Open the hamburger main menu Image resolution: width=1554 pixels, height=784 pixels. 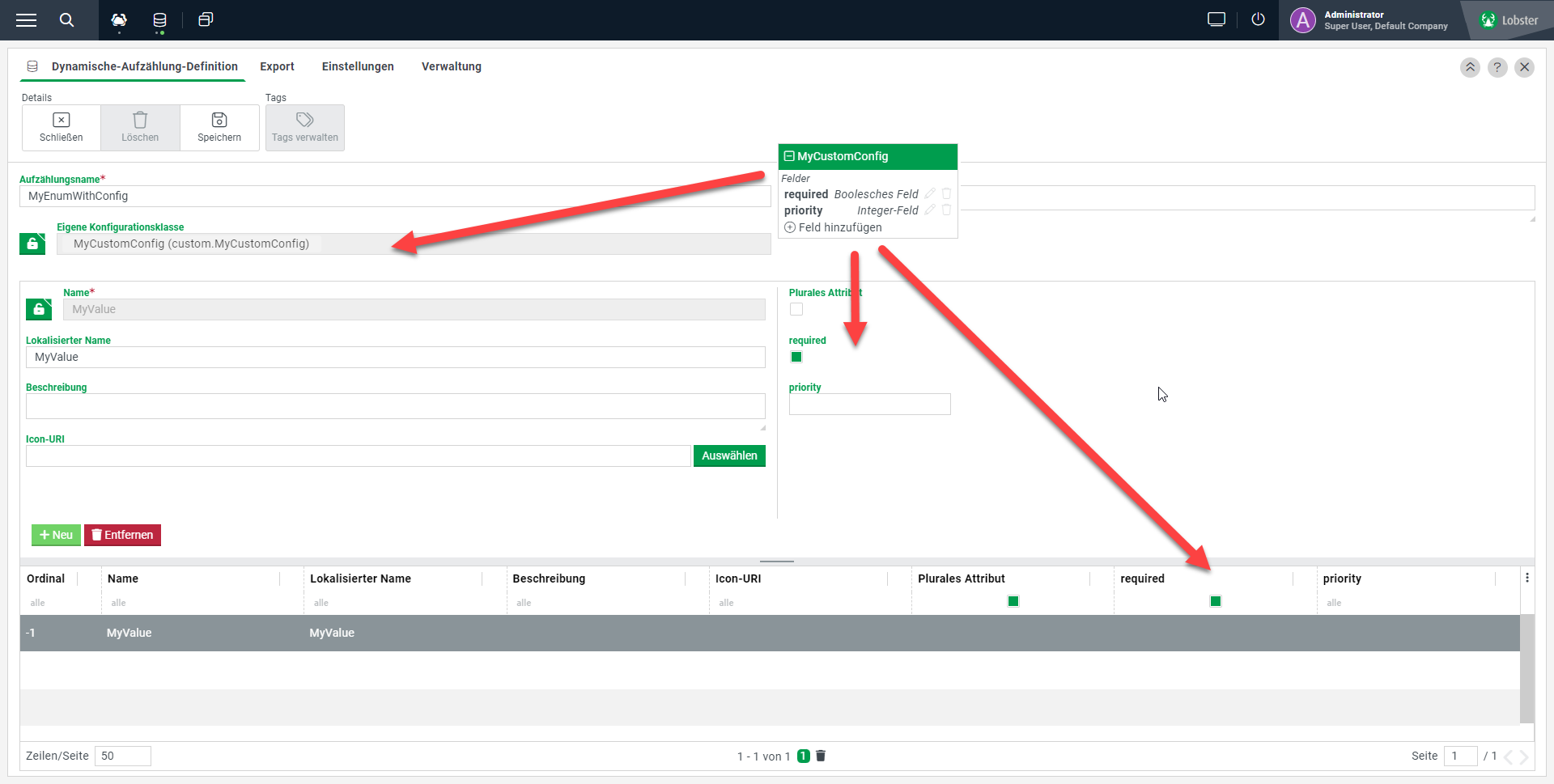[26, 20]
